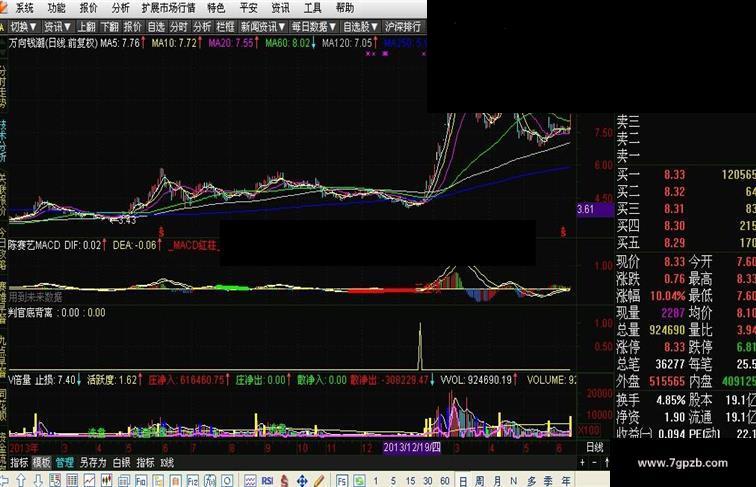Select the pencil drawing tool icon

click(x=319, y=480)
